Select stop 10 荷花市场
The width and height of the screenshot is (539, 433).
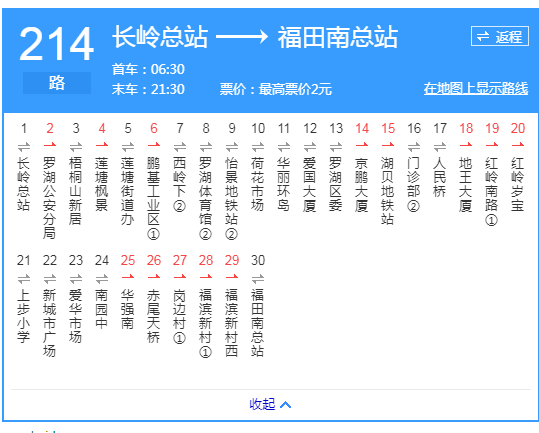[x=258, y=184]
